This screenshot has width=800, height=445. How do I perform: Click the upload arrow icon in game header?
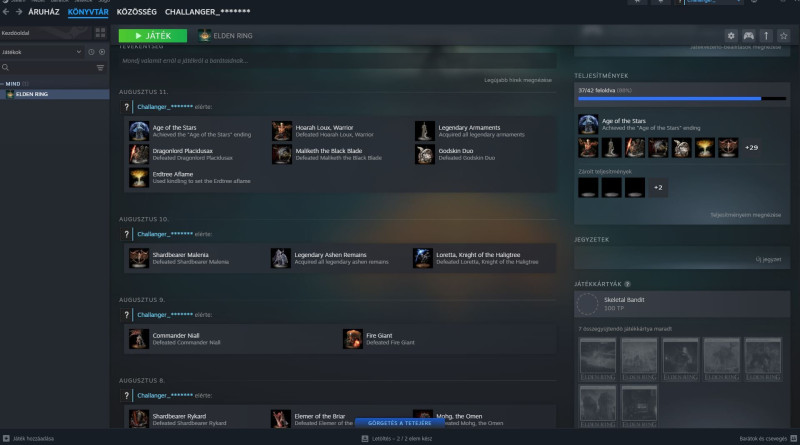pyautogui.click(x=766, y=36)
